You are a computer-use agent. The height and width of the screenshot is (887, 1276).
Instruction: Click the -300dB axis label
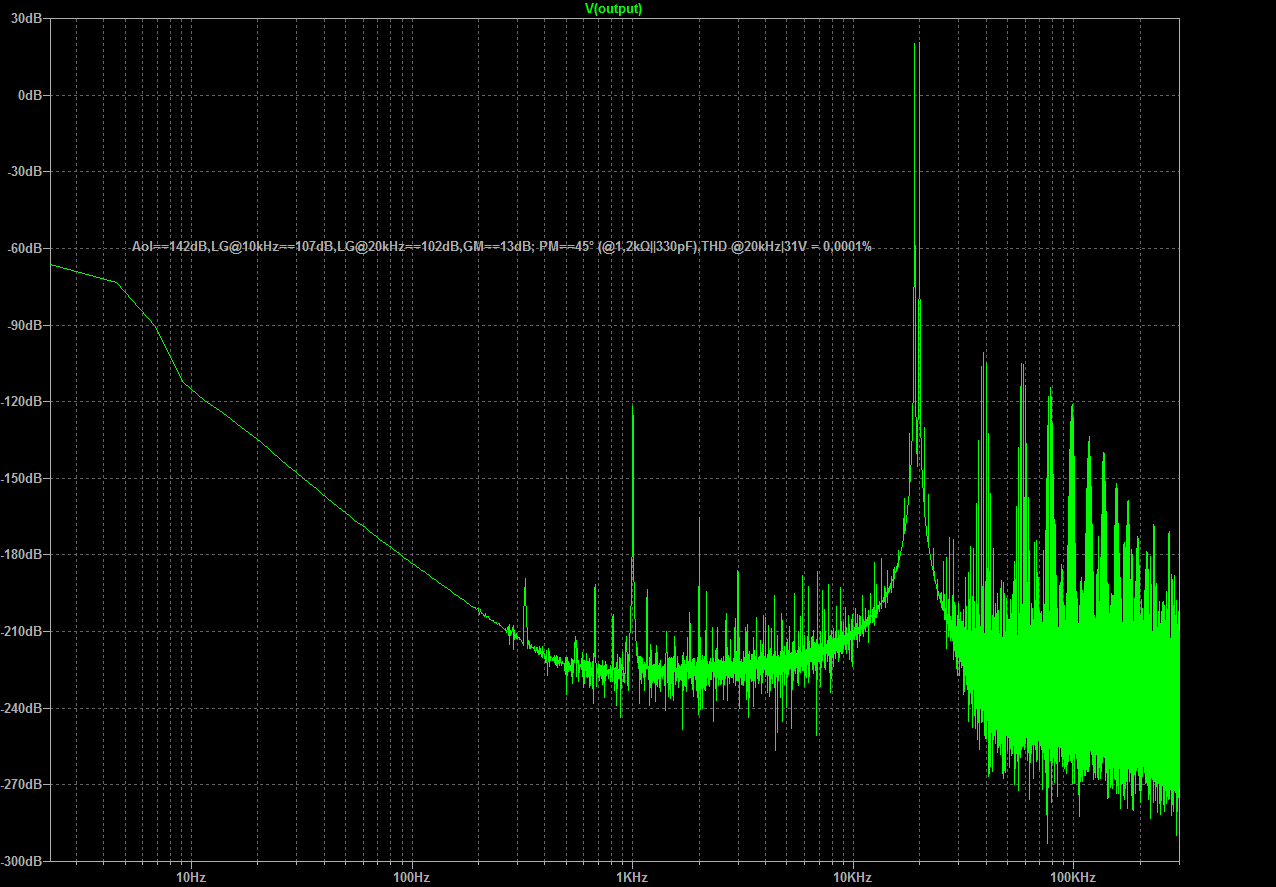click(x=21, y=861)
